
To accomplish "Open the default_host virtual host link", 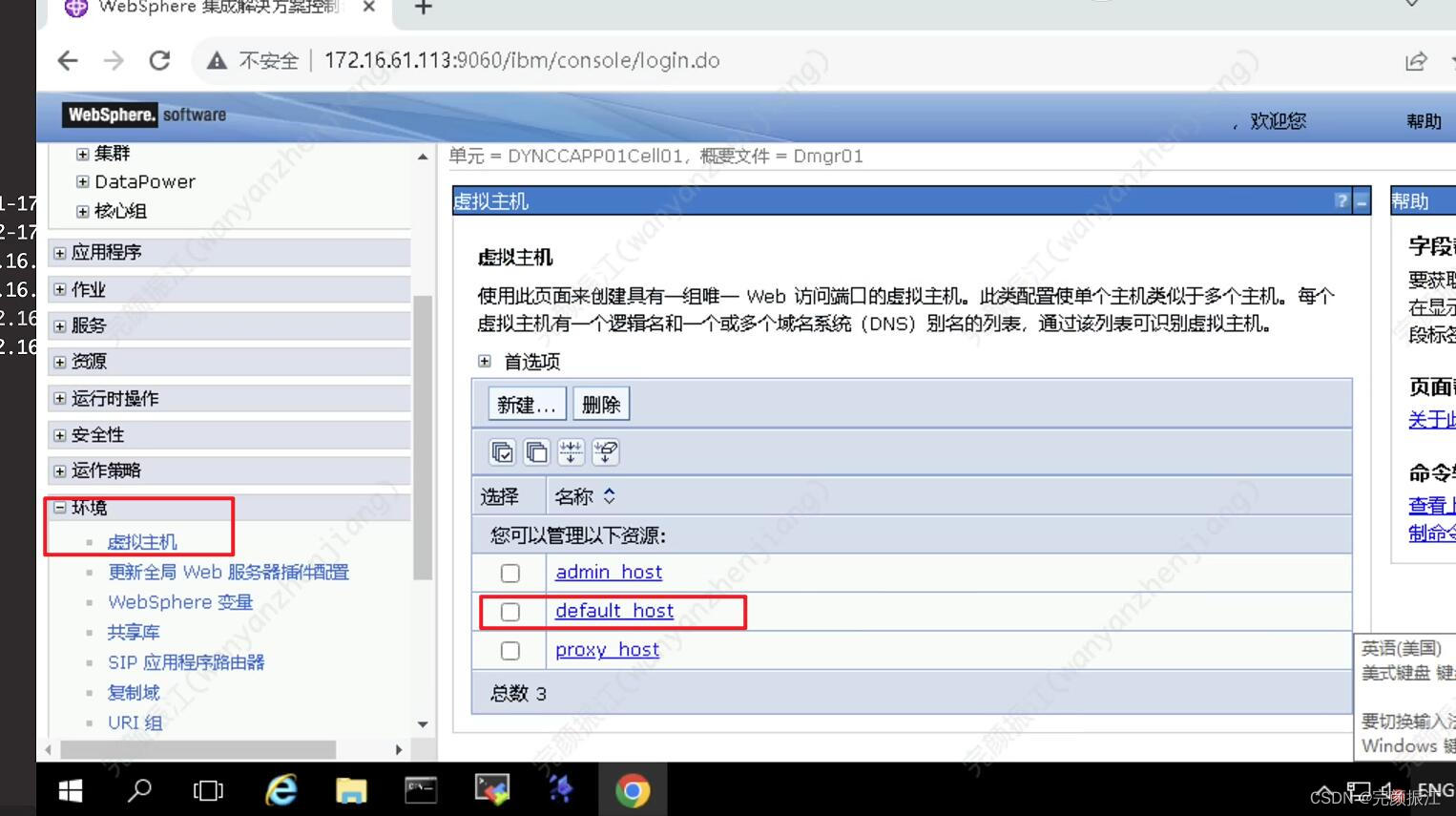I will pos(614,611).
